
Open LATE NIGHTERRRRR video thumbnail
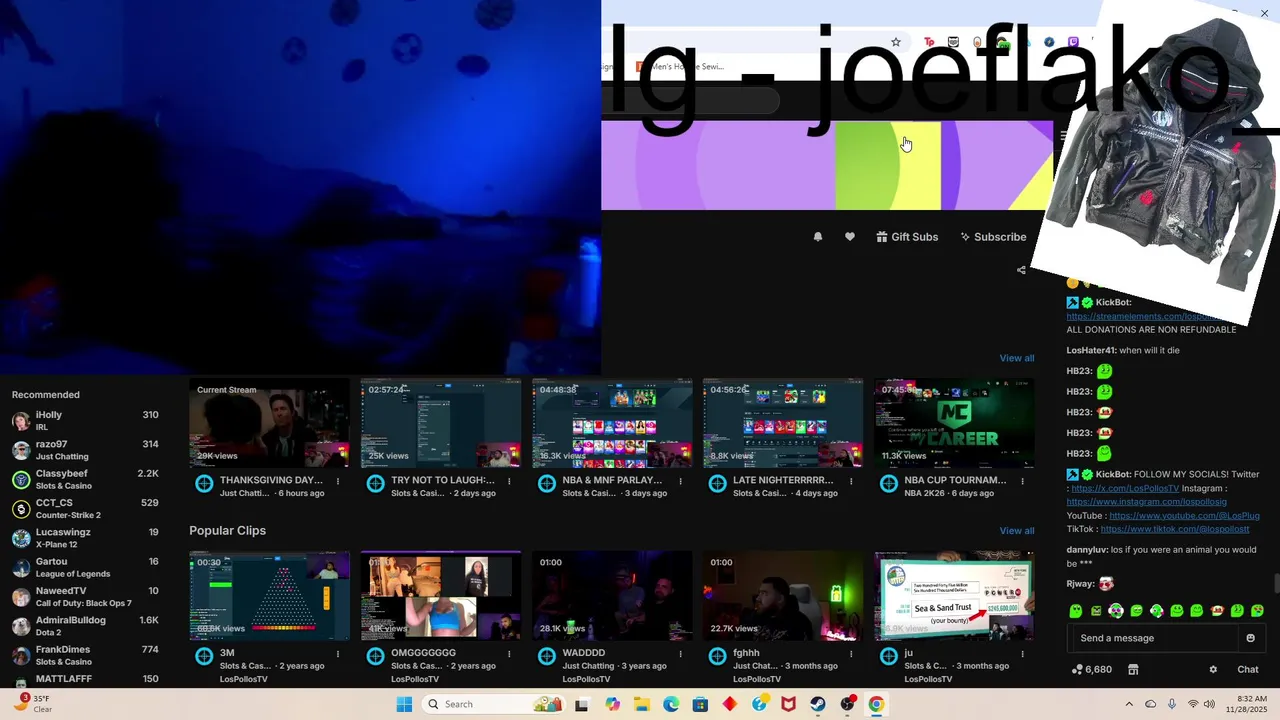coord(783,423)
